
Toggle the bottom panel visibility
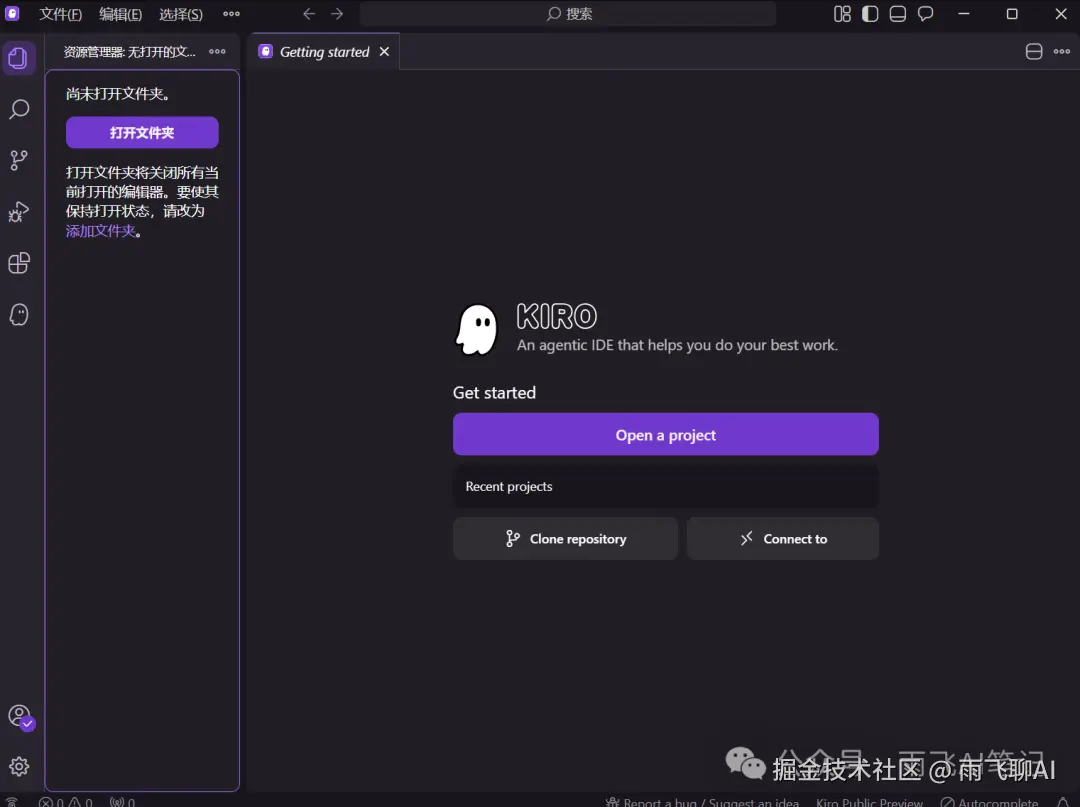point(897,14)
